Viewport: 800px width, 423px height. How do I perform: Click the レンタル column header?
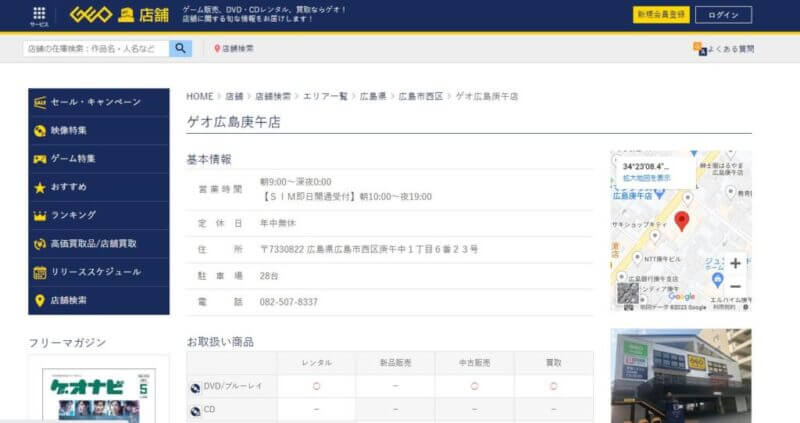coord(316,363)
